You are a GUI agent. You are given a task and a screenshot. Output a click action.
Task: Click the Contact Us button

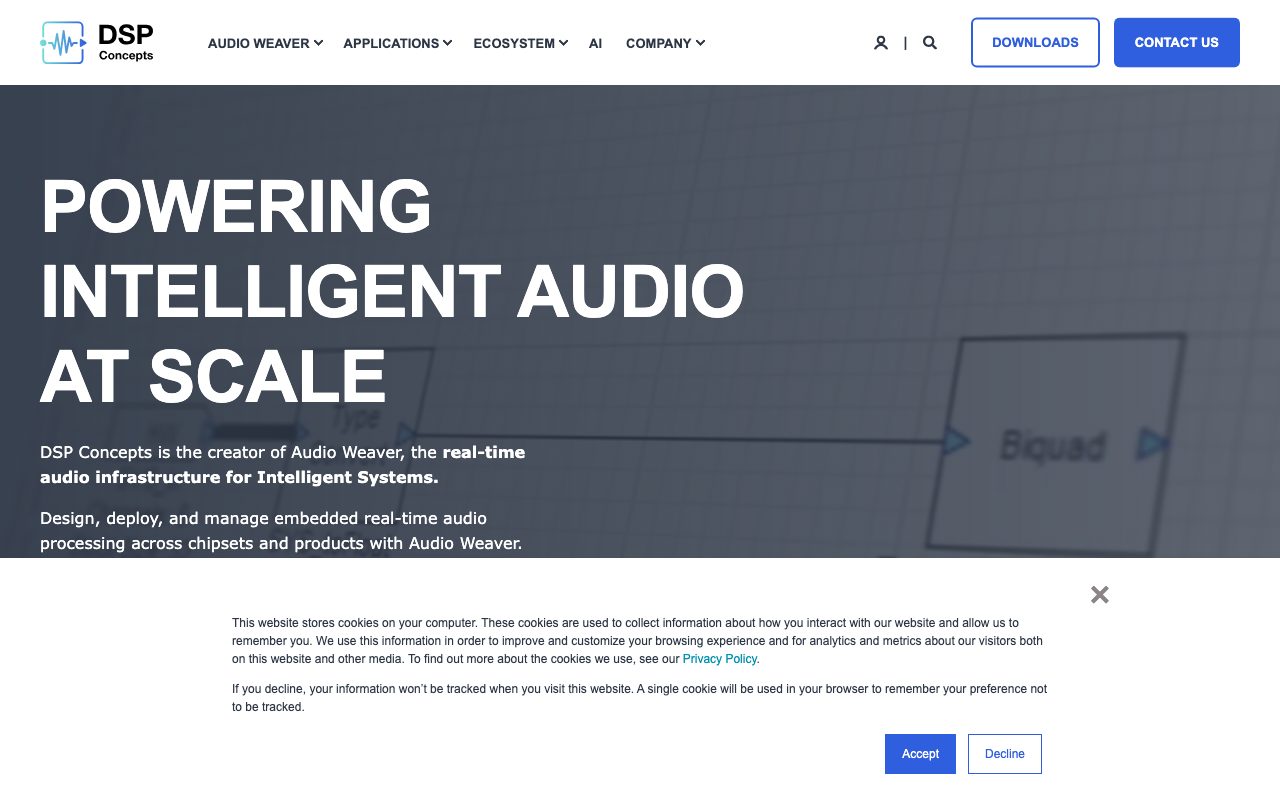1177,42
